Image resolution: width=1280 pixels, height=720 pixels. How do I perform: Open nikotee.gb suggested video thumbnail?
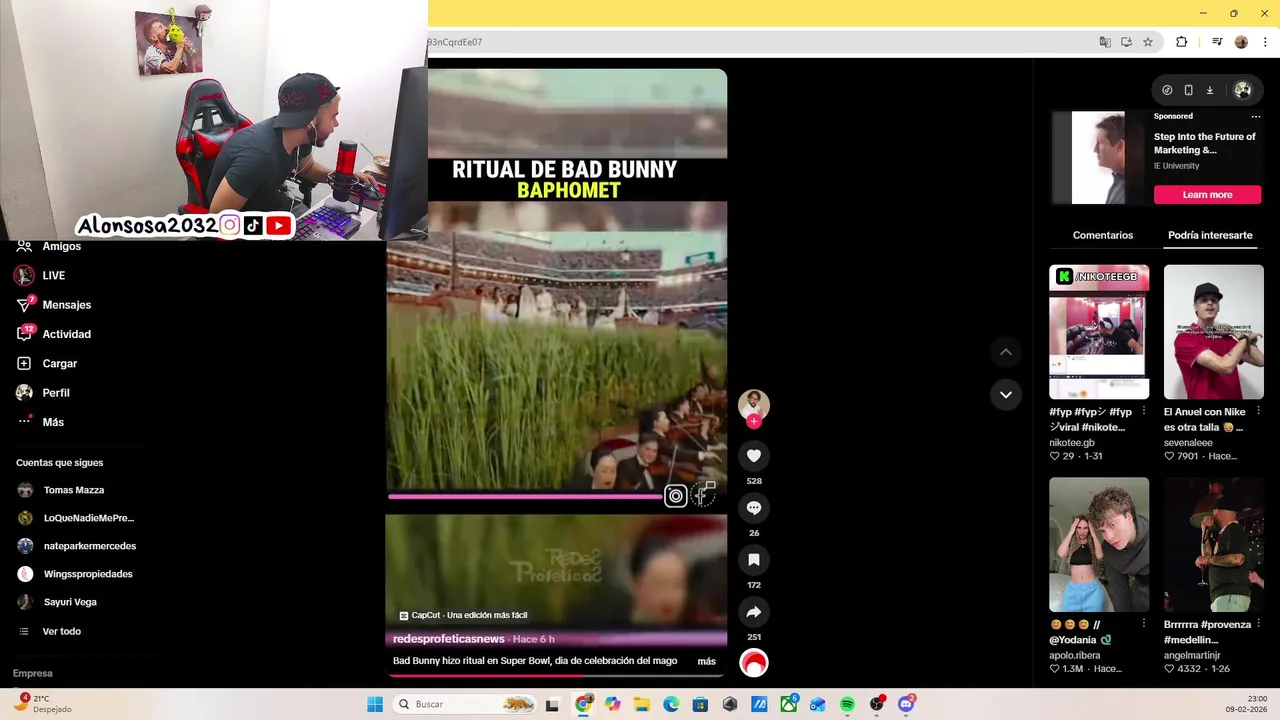[x=1098, y=332]
